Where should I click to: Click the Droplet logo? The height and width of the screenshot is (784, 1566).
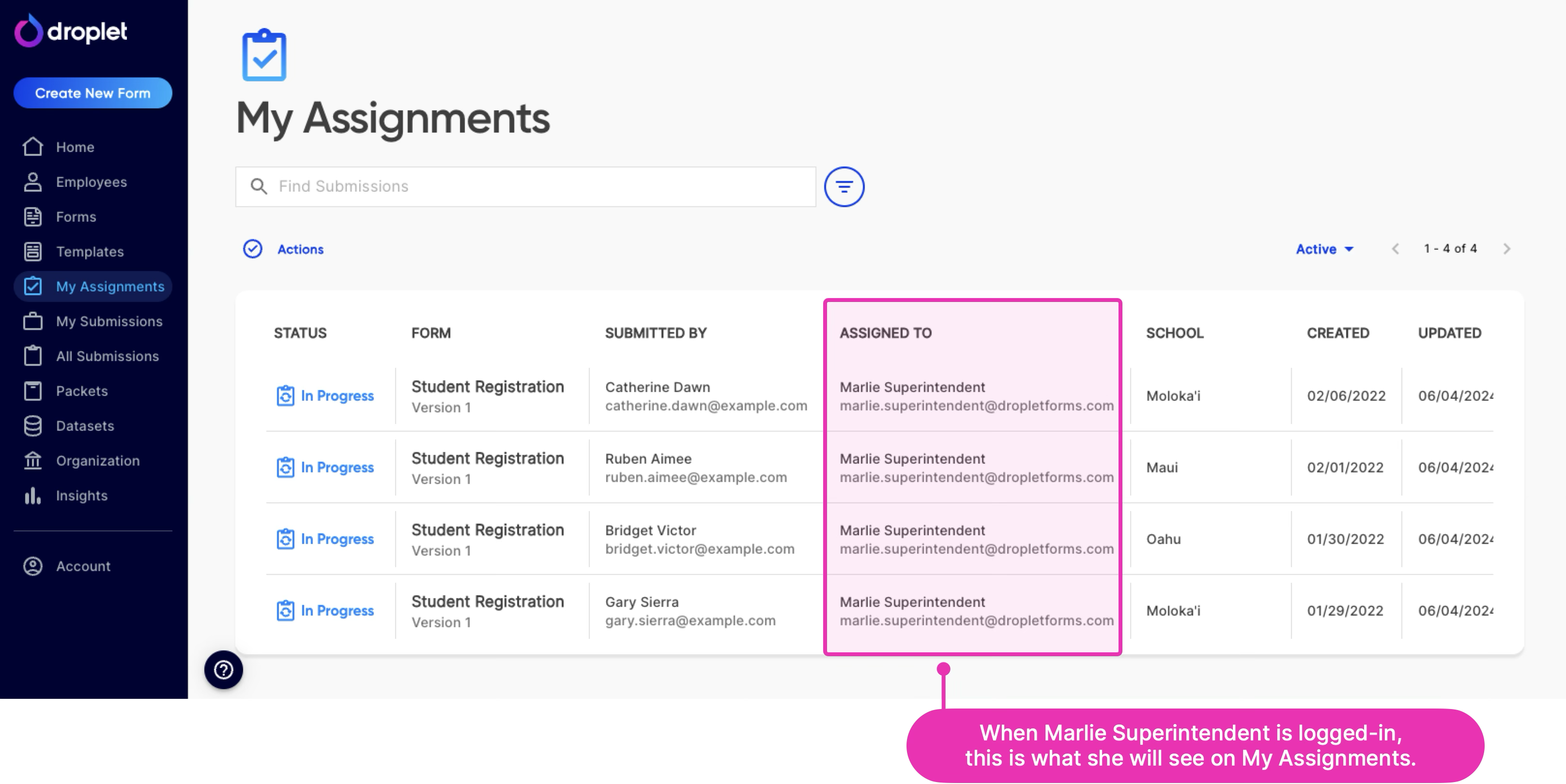click(71, 31)
